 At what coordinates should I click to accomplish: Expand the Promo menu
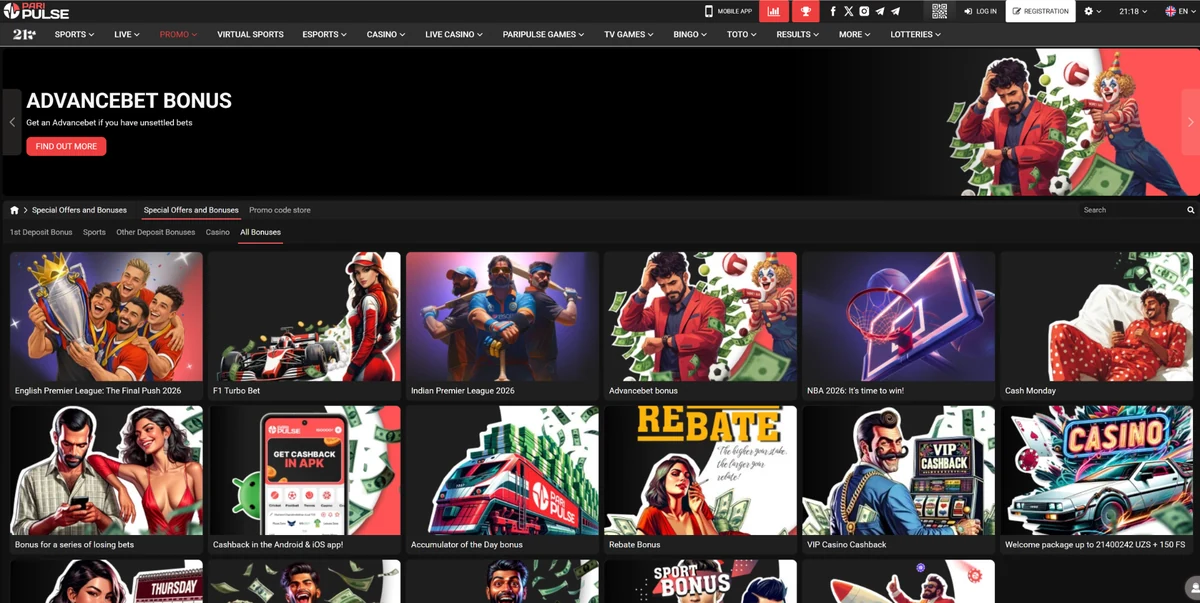pos(178,34)
